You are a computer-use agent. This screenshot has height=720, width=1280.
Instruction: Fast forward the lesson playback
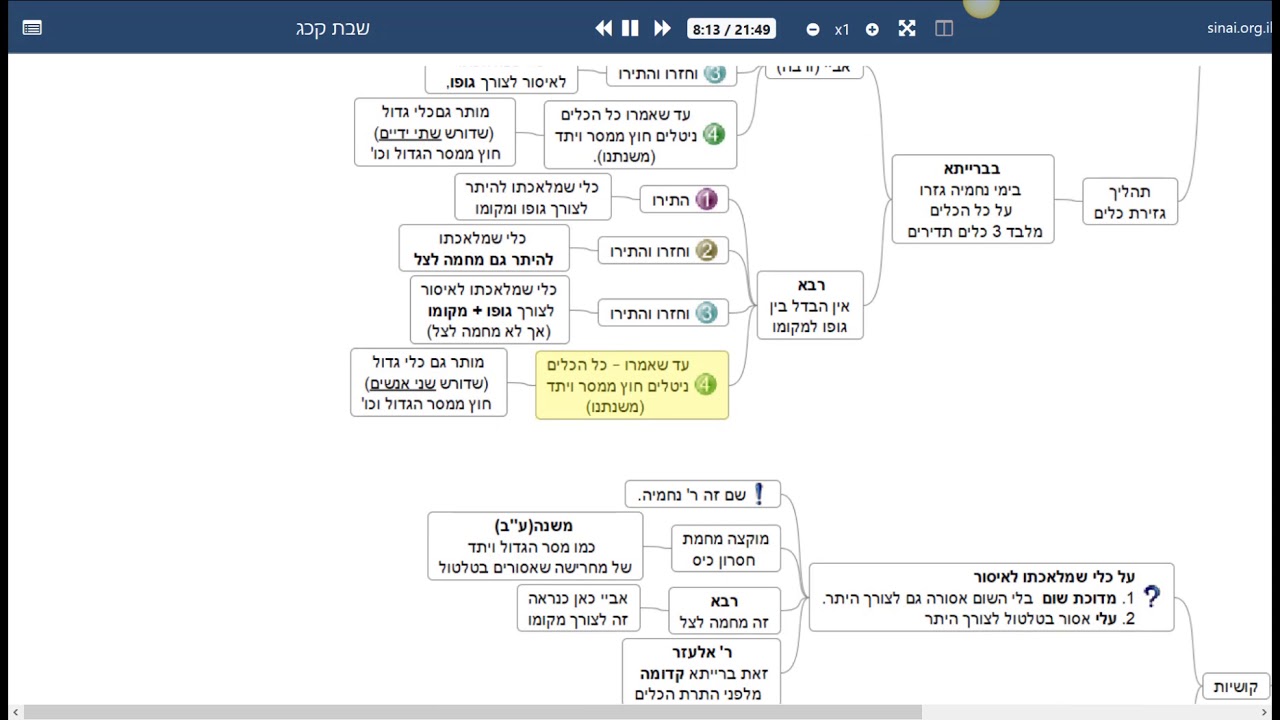(661, 29)
